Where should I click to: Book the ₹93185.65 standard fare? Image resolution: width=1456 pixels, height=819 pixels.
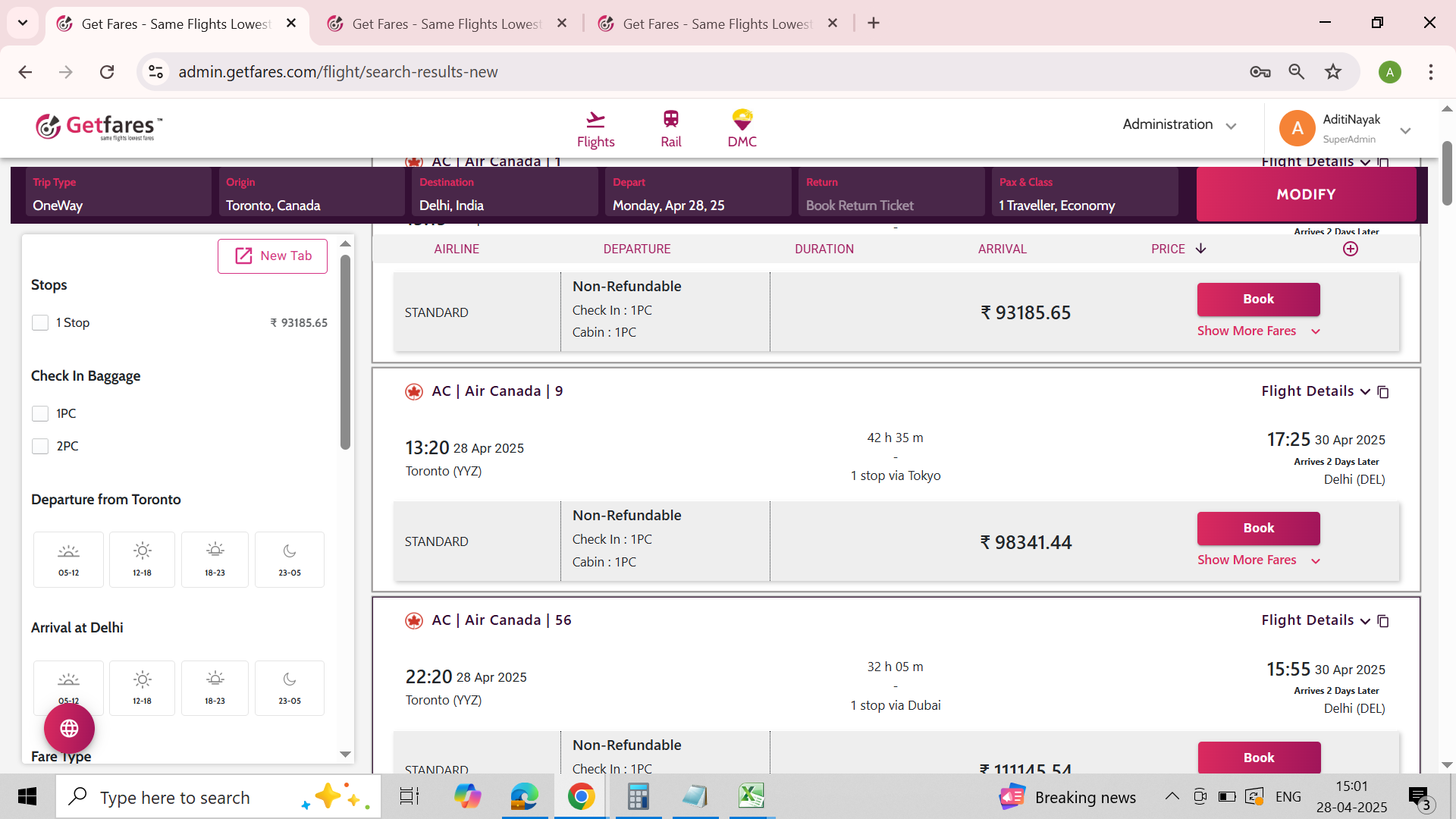point(1258,300)
